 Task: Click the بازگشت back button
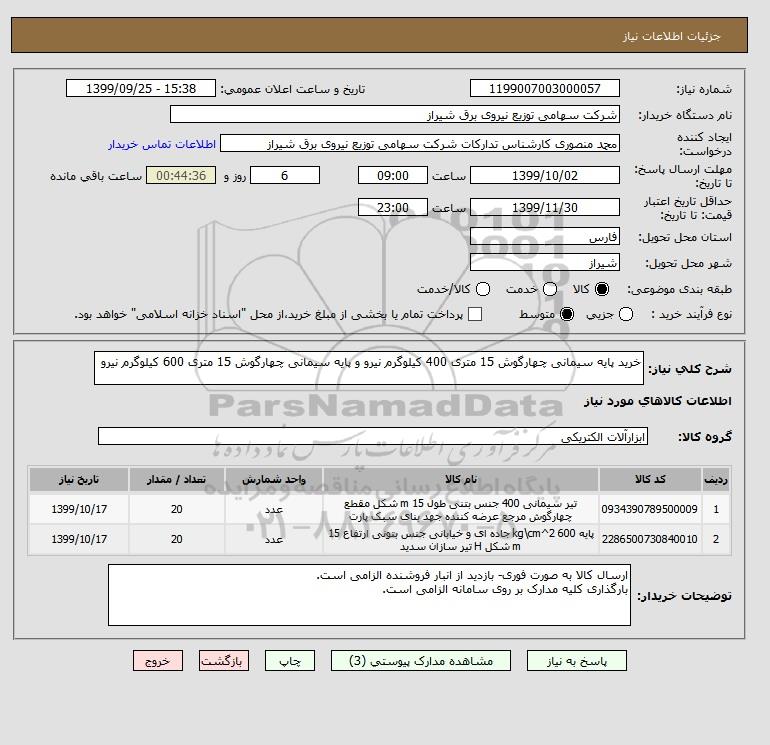click(x=223, y=661)
